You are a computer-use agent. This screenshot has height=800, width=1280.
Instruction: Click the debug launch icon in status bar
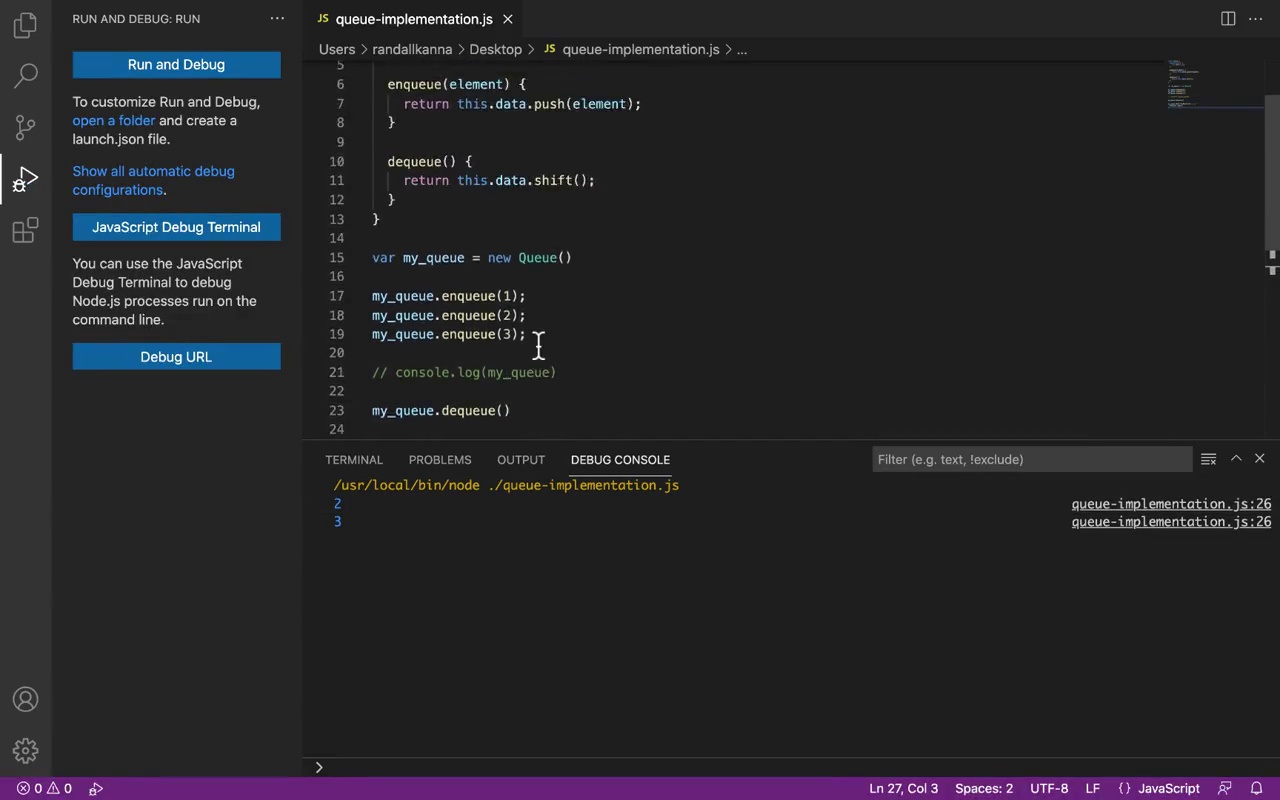[96, 788]
